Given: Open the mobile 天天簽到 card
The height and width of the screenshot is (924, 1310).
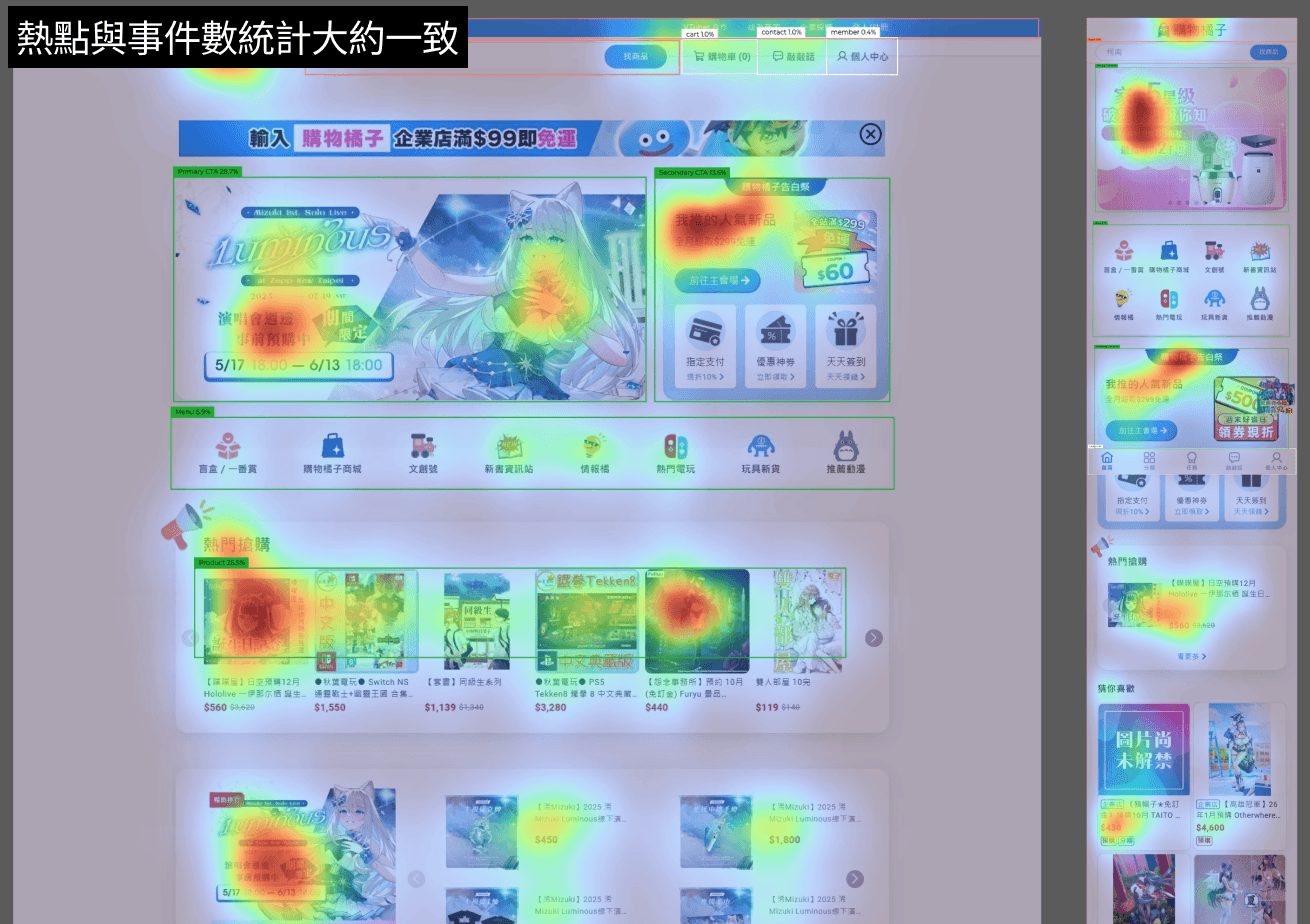Looking at the screenshot, I should pos(1250,497).
